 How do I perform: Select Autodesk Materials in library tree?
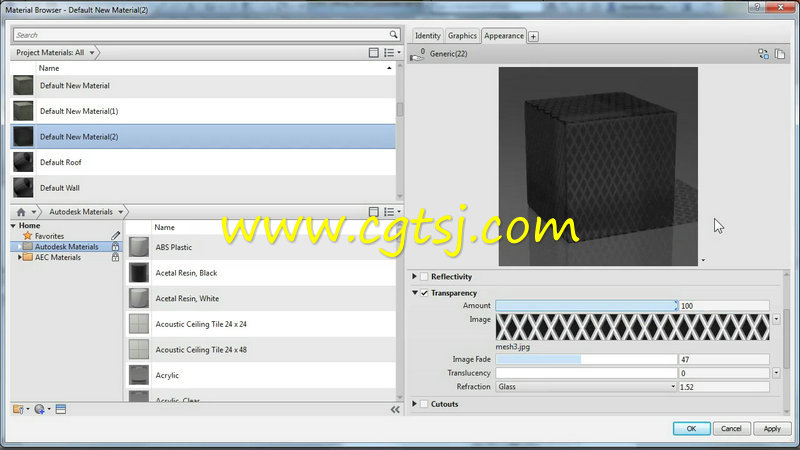(x=66, y=246)
